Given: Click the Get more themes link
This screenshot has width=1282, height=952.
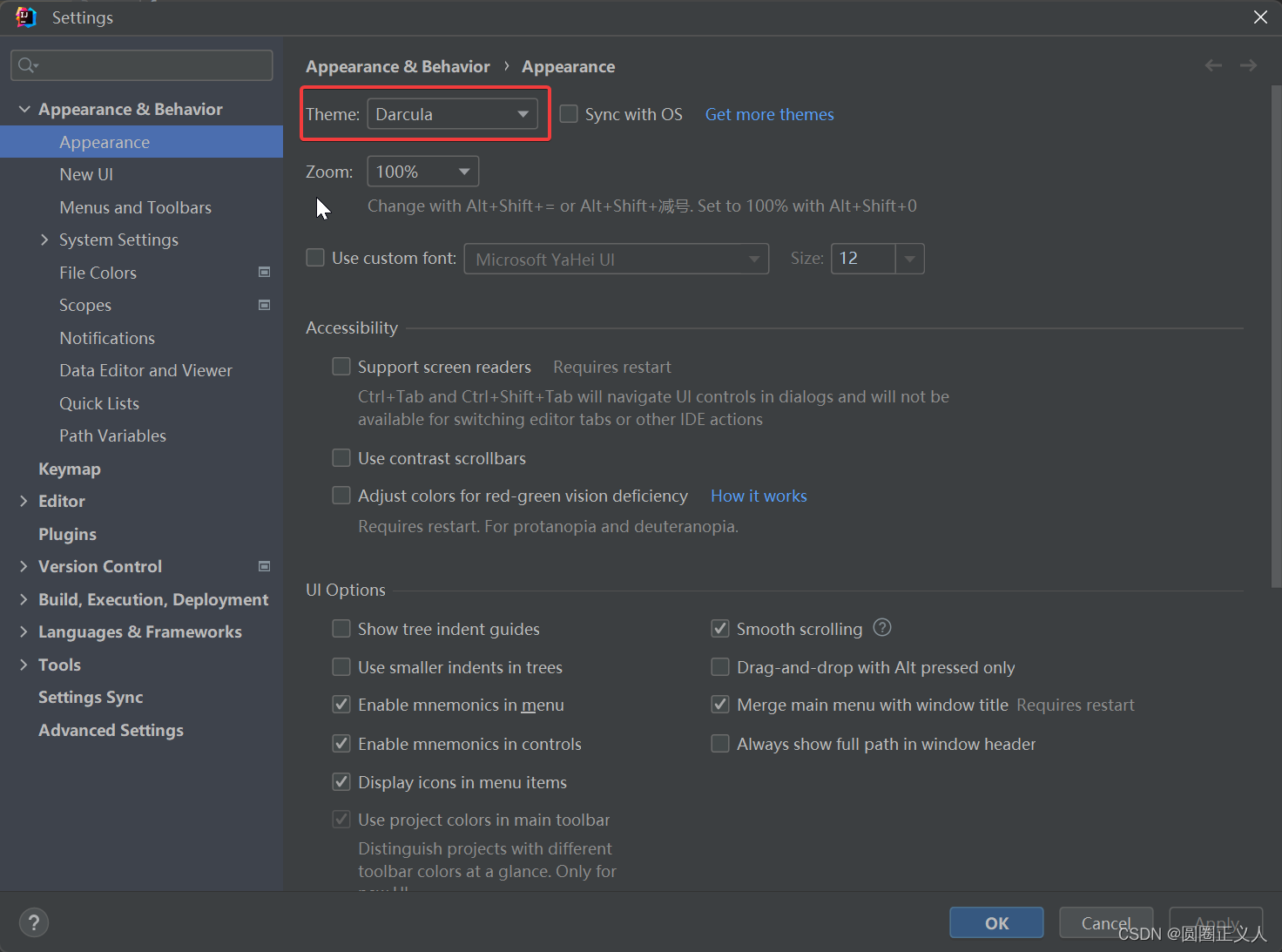Looking at the screenshot, I should [x=769, y=114].
